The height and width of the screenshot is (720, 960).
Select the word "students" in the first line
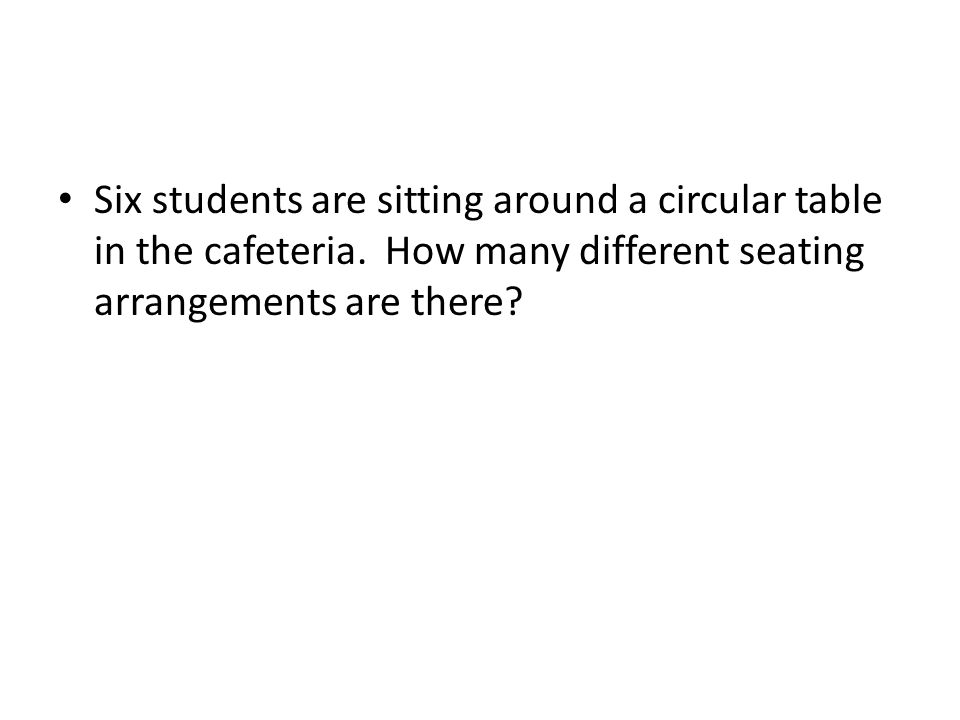pyautogui.click(x=227, y=200)
